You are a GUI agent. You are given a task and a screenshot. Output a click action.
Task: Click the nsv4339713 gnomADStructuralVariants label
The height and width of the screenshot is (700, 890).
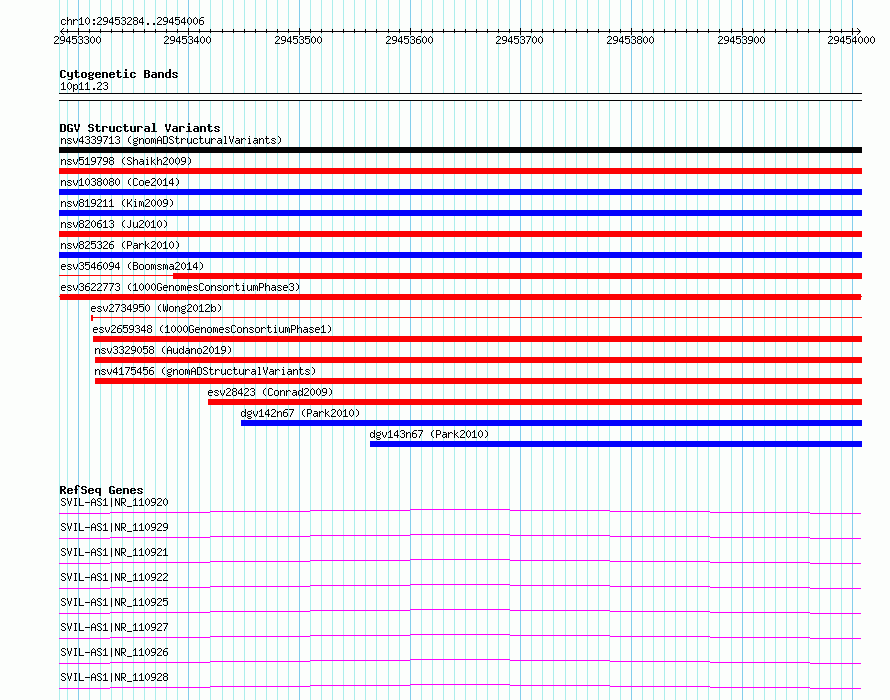tap(171, 140)
